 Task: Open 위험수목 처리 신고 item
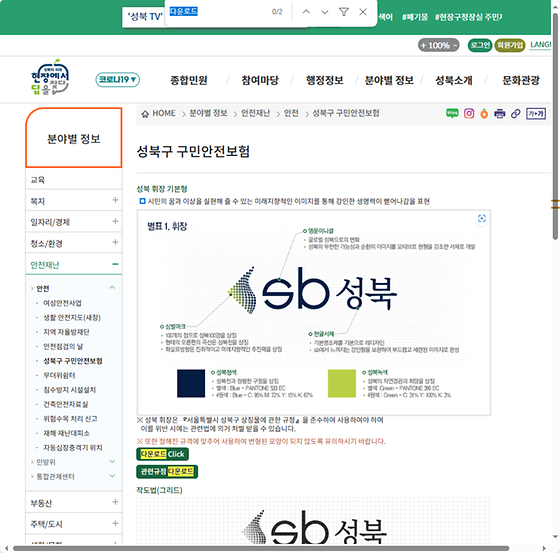(70, 419)
